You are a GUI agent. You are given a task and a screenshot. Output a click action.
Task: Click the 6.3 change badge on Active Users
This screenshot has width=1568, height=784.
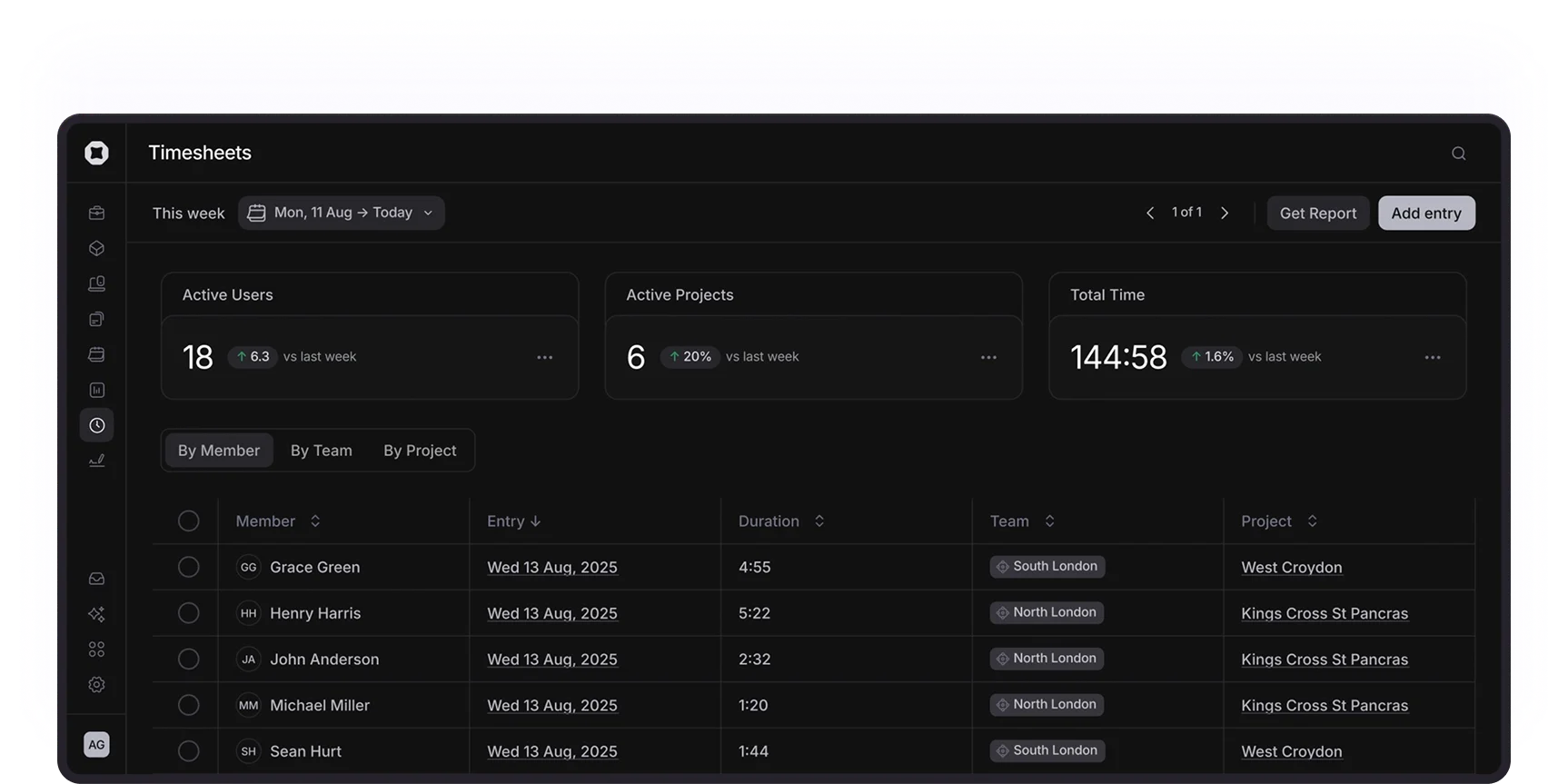pos(253,357)
